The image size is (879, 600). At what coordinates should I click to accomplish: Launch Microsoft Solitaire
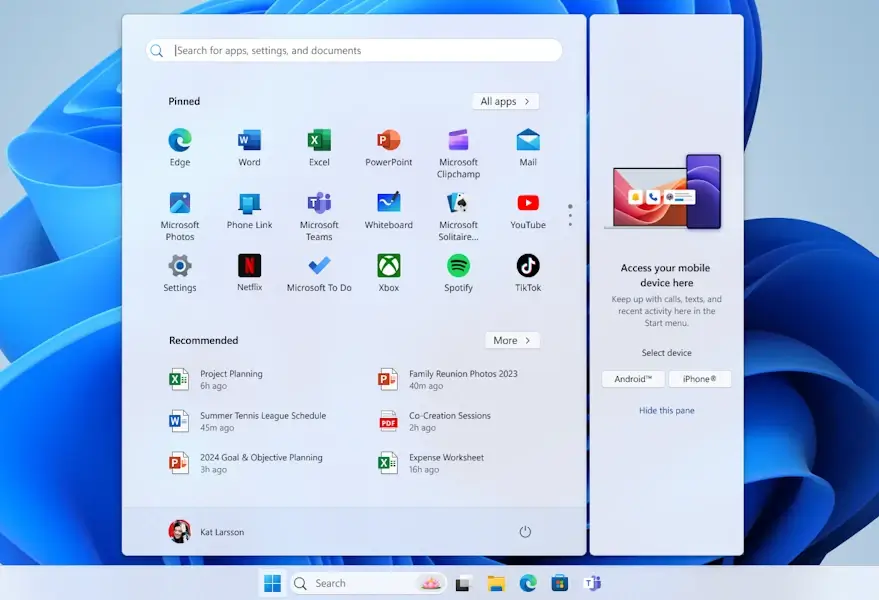coord(458,215)
